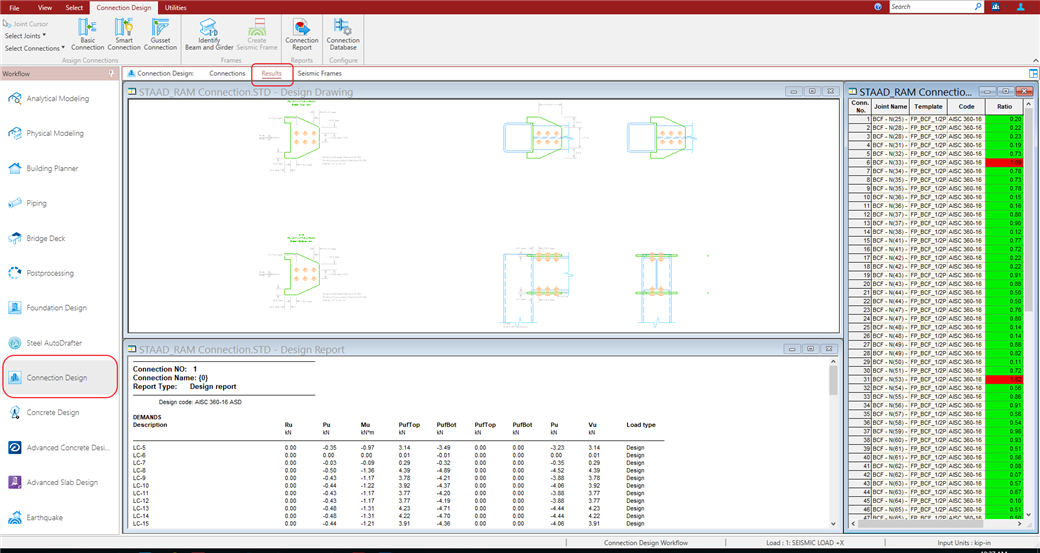The width and height of the screenshot is (1040, 553).
Task: Pin the Workflow panel
Action: coord(109,73)
